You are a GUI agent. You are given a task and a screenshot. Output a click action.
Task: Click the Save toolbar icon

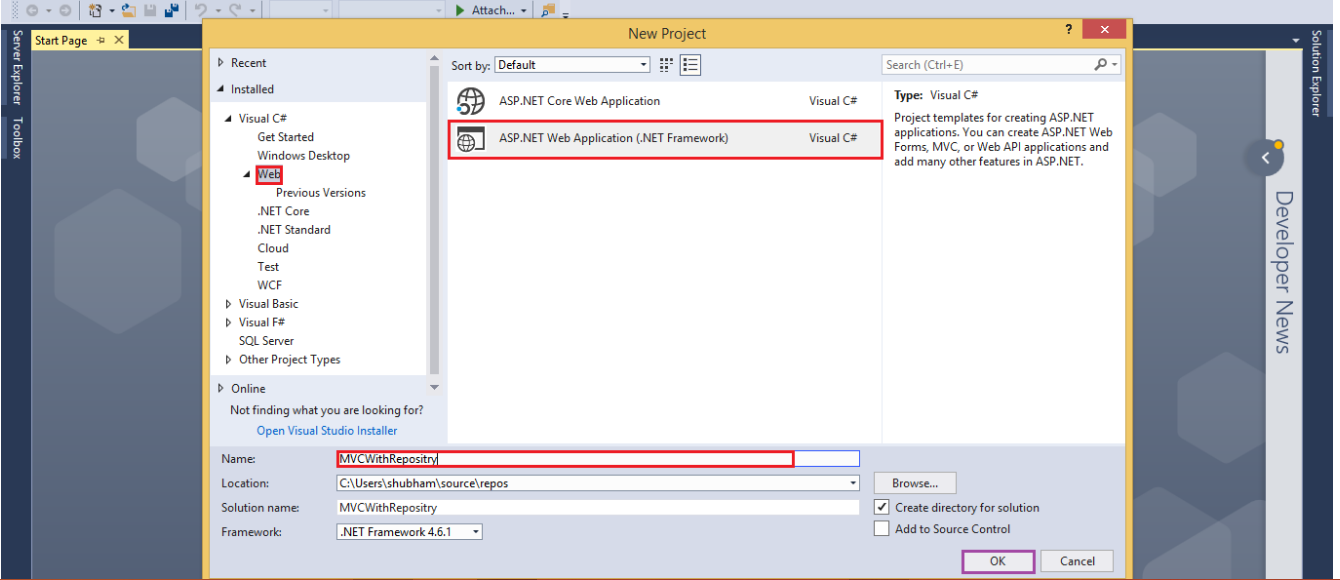click(150, 10)
